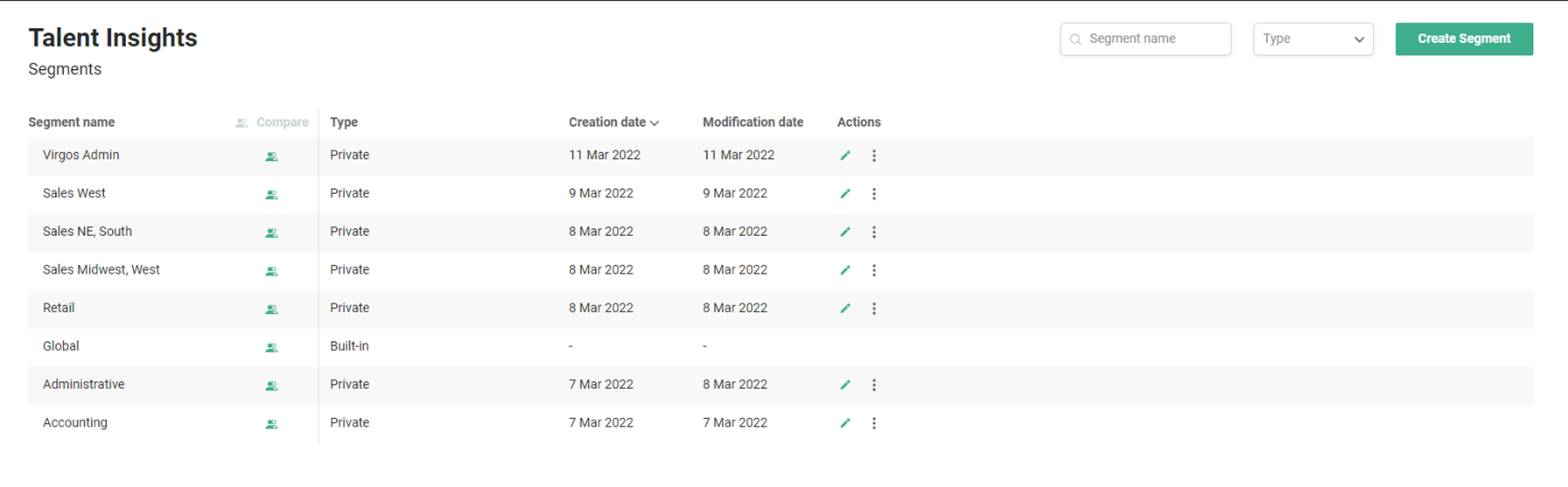This screenshot has height=487, width=1568.
Task: Sort by Creation date column
Action: 612,122
